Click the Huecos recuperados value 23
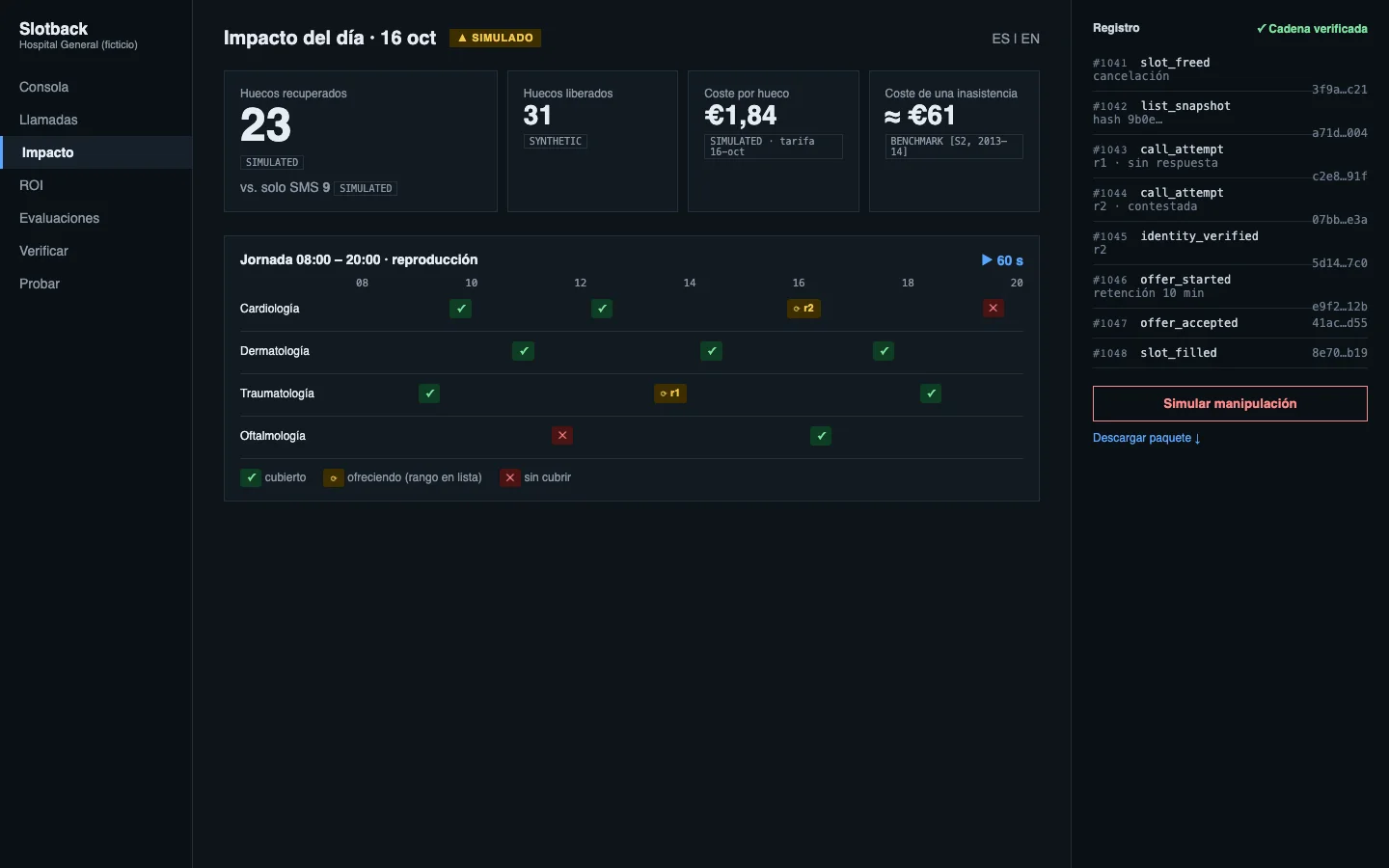Viewport: 1389px width, 868px height. click(265, 125)
